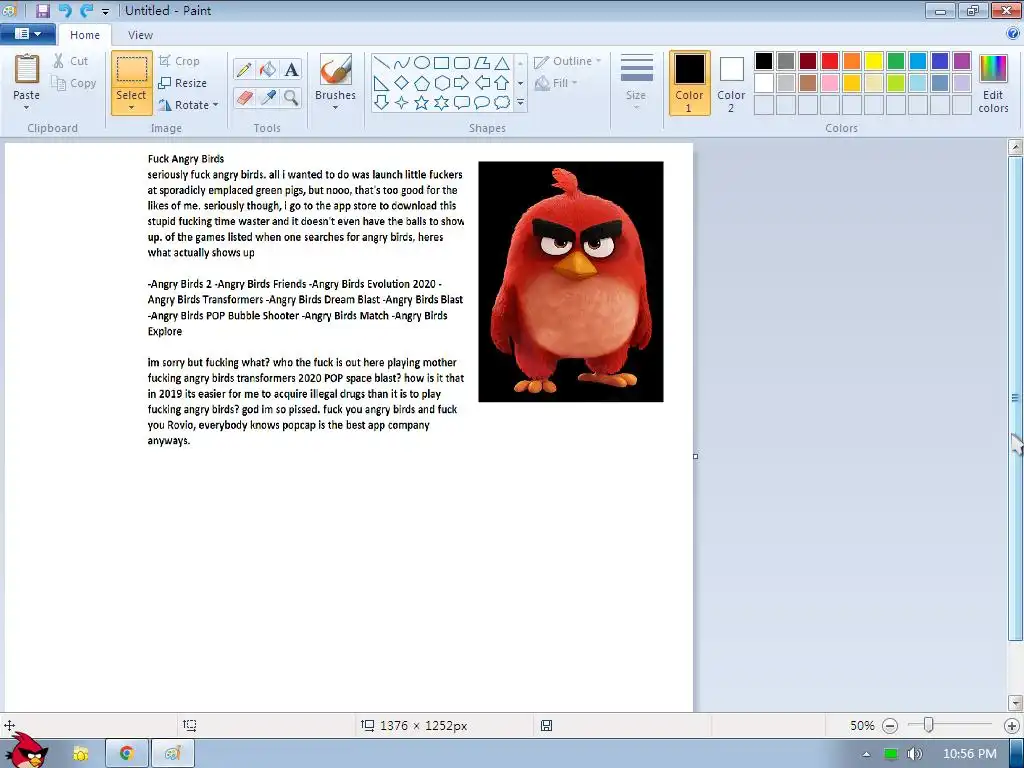Expand the Select dropdown arrow
Image resolution: width=1024 pixels, height=768 pixels.
point(131,108)
